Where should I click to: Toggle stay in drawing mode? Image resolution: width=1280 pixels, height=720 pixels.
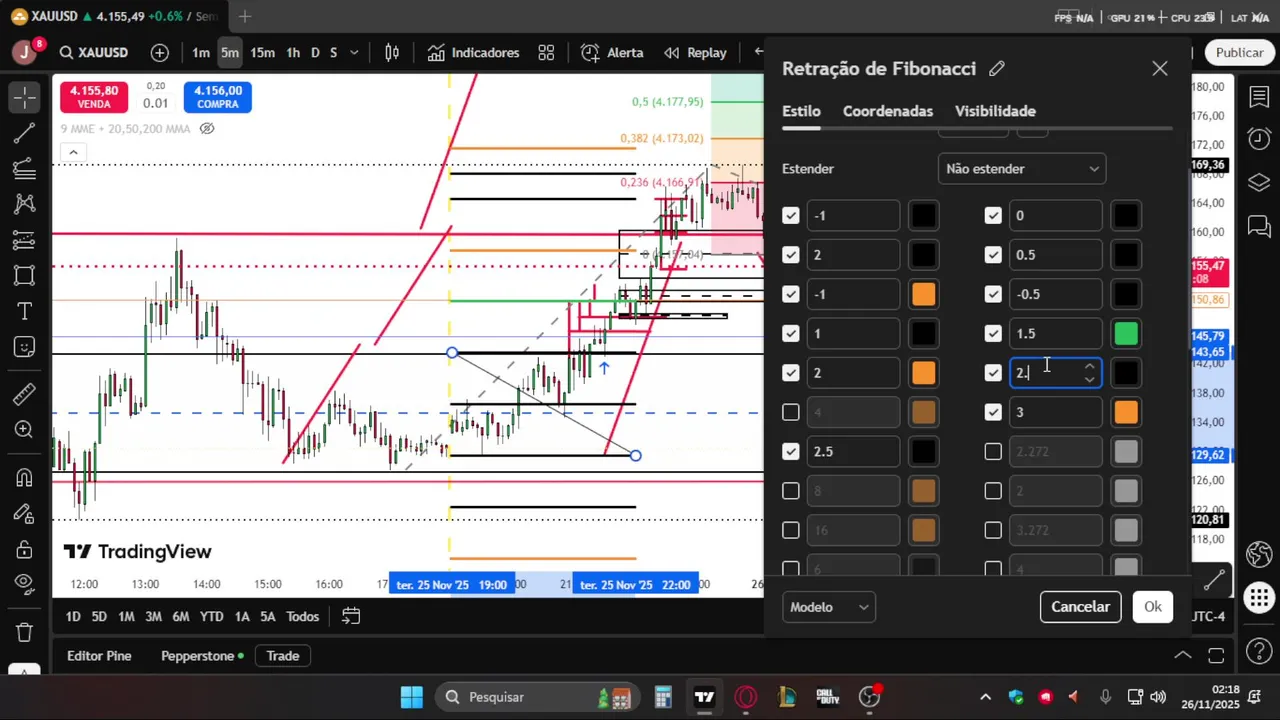coord(25,513)
